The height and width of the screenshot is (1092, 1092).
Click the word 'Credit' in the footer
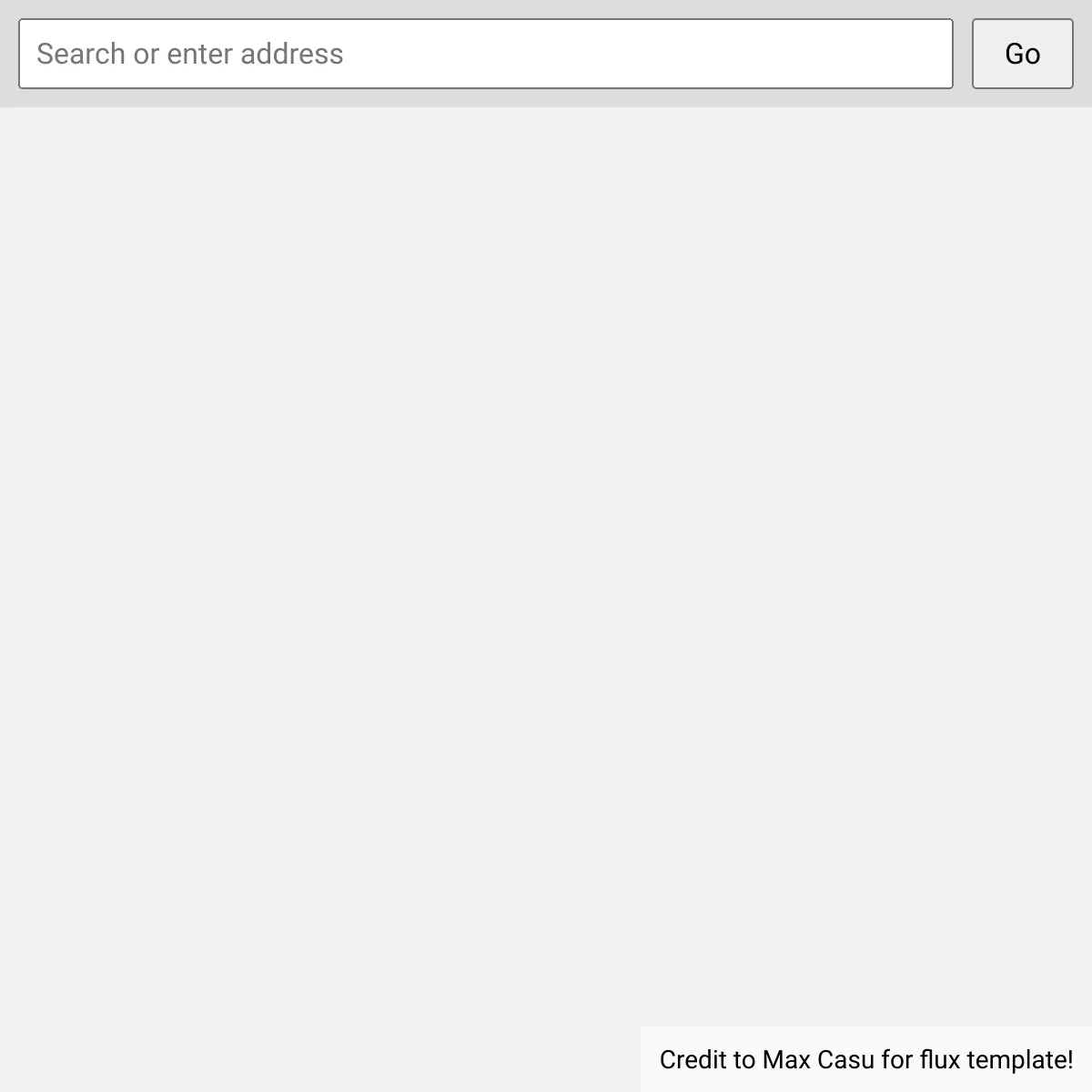point(694,1060)
